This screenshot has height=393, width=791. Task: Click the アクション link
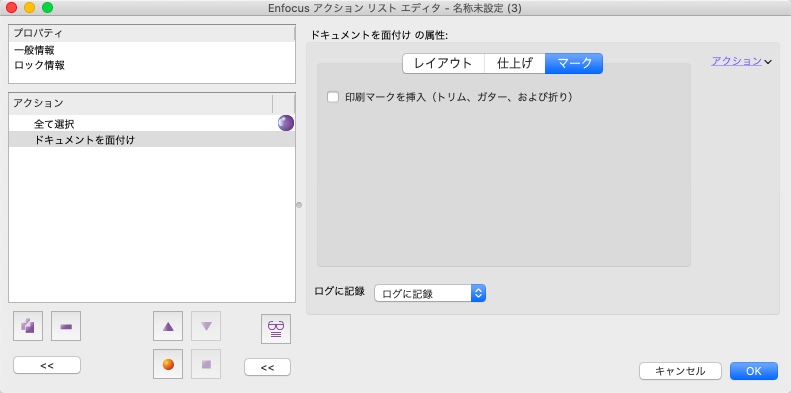pyautogui.click(x=737, y=61)
